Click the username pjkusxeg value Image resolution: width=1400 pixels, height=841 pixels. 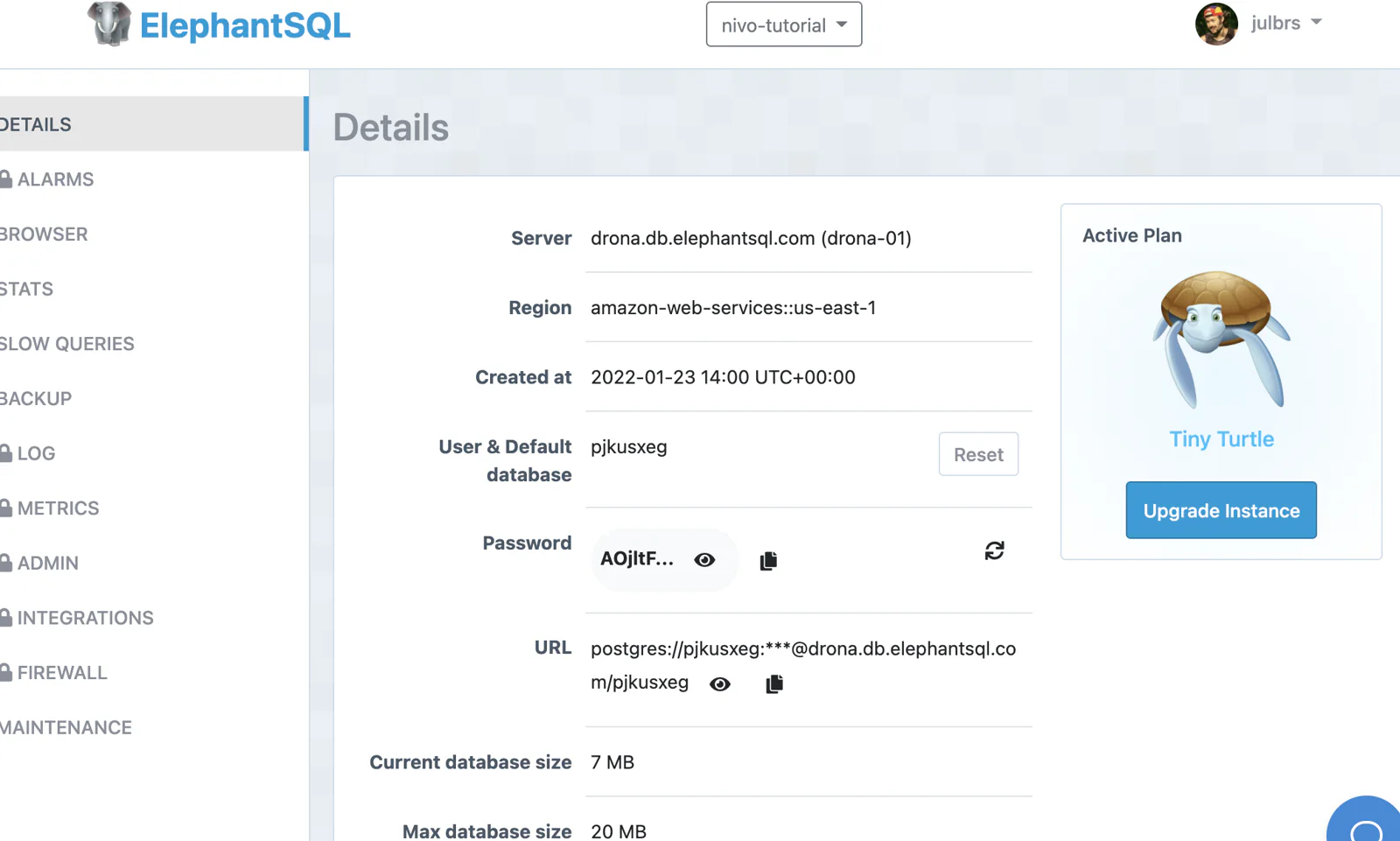(629, 447)
